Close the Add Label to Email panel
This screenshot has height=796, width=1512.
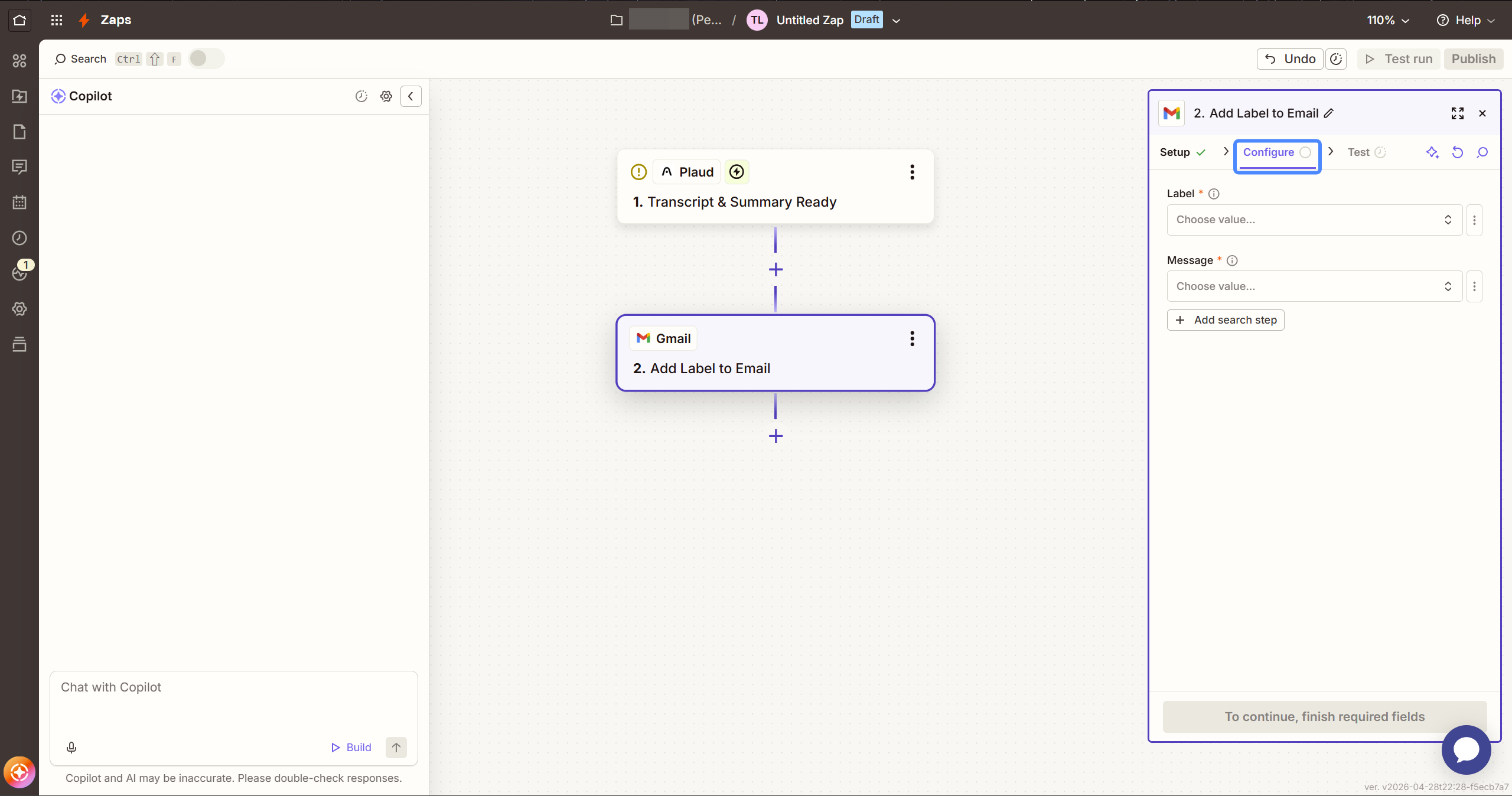click(x=1482, y=113)
